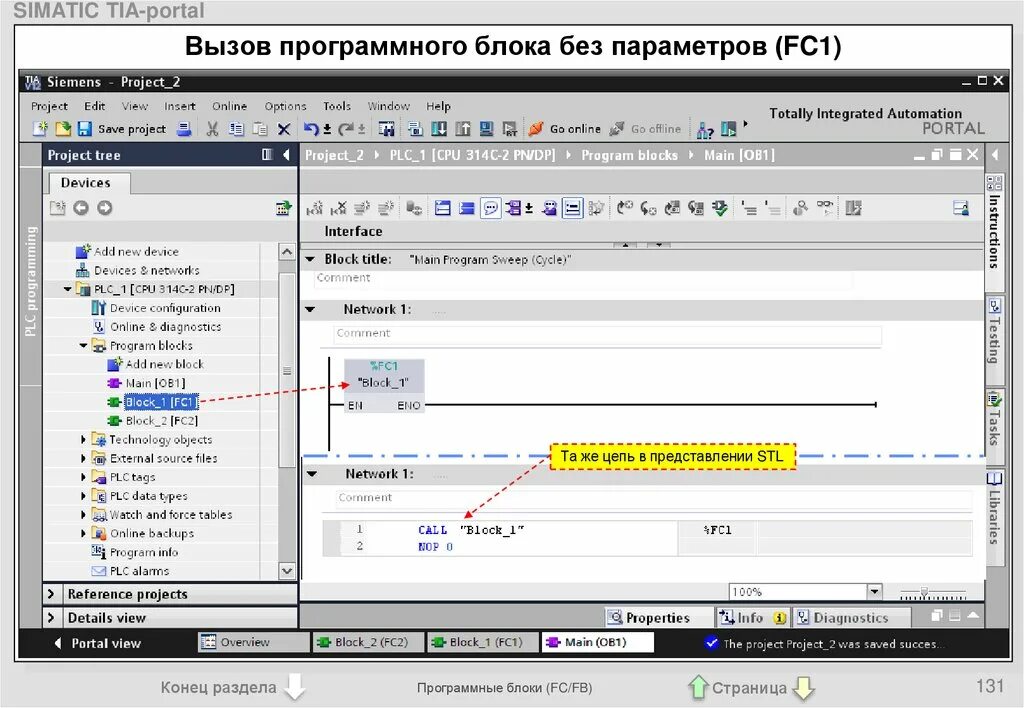Collapse the Block title section triangle
Image resolution: width=1024 pixels, height=708 pixels.
coord(310,259)
